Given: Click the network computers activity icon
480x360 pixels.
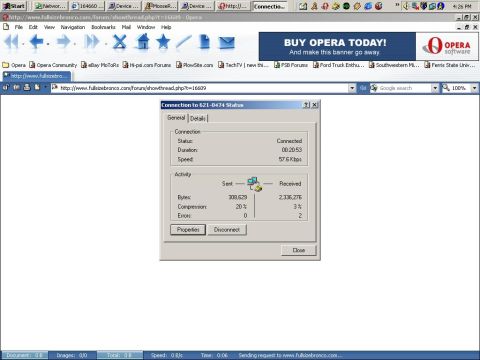Looking at the screenshot, I should (254, 184).
